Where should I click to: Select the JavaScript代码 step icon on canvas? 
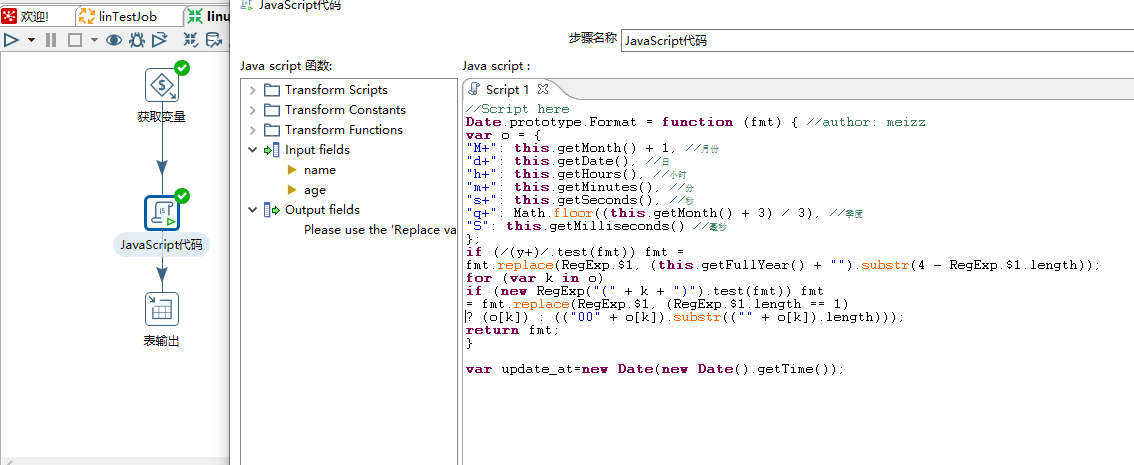pos(161,213)
